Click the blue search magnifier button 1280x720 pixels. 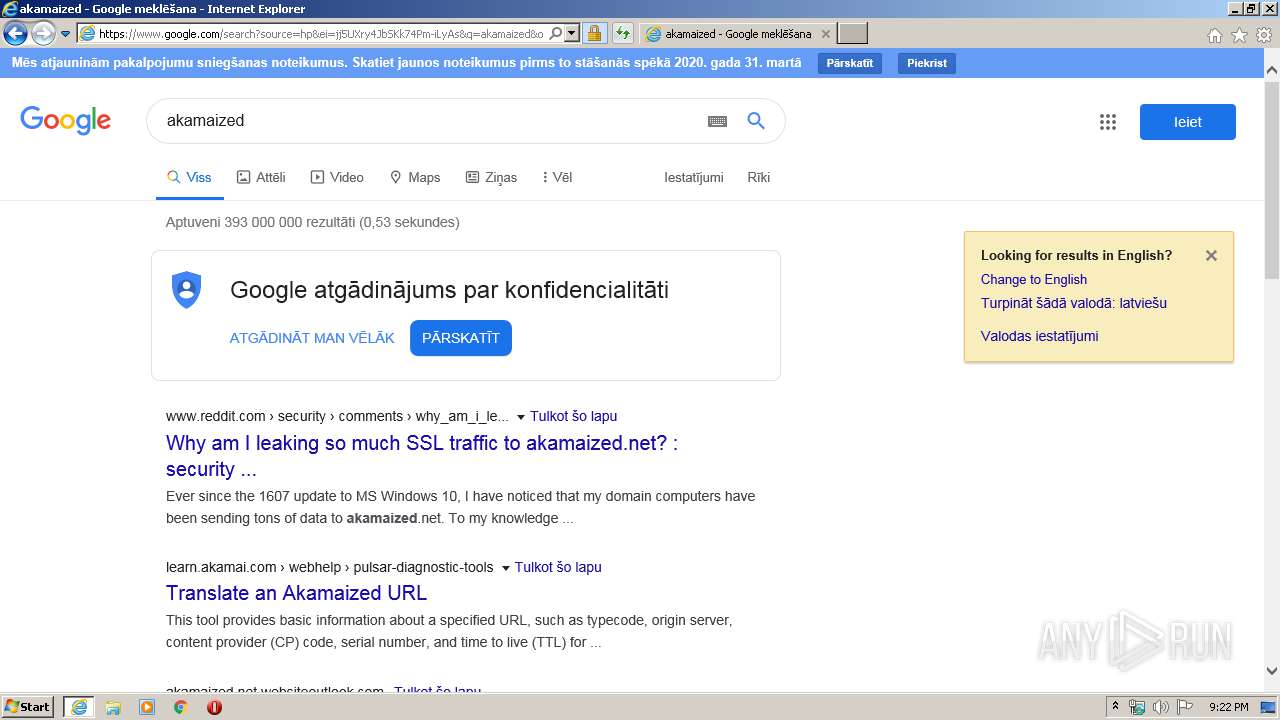[756, 121]
